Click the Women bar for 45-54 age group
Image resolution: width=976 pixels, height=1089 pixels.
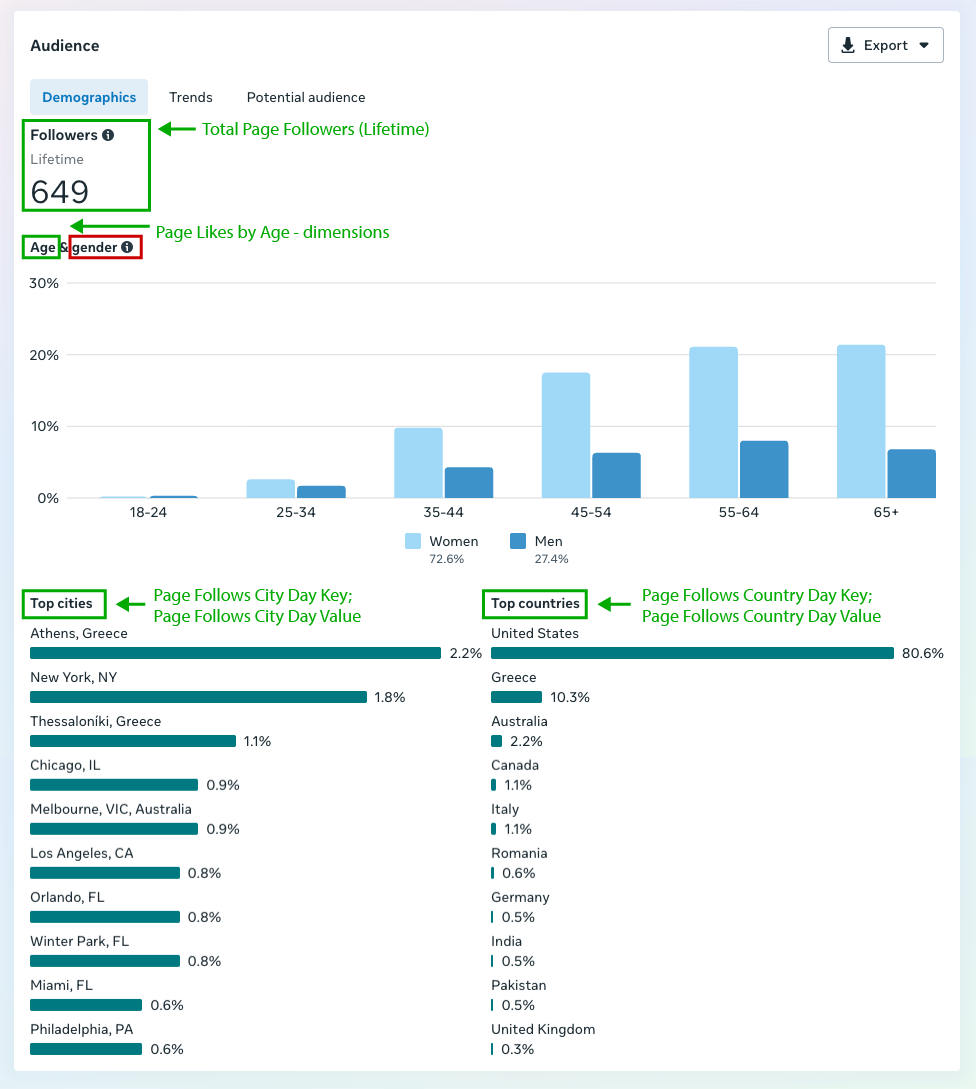pyautogui.click(x=566, y=435)
